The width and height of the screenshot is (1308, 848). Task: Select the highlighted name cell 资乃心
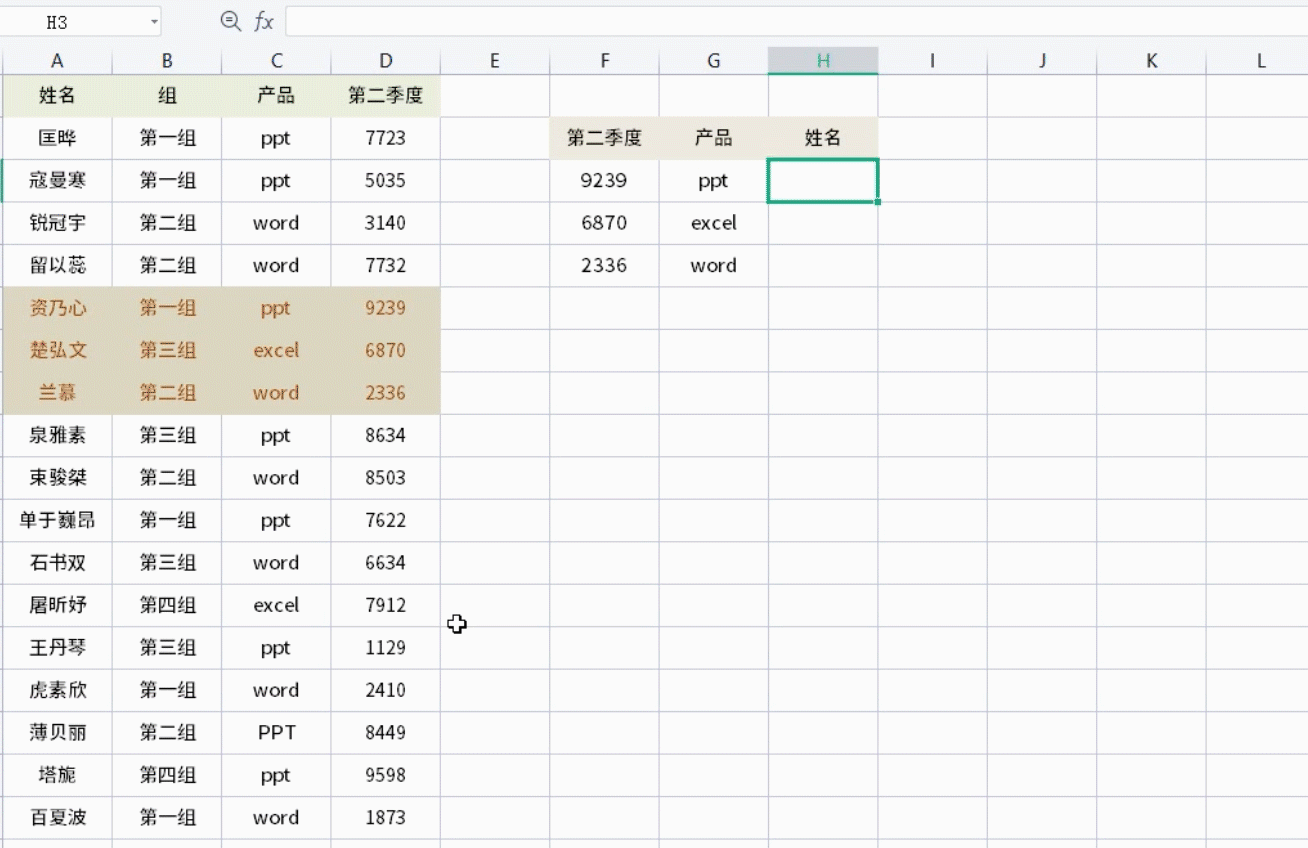click(57, 308)
